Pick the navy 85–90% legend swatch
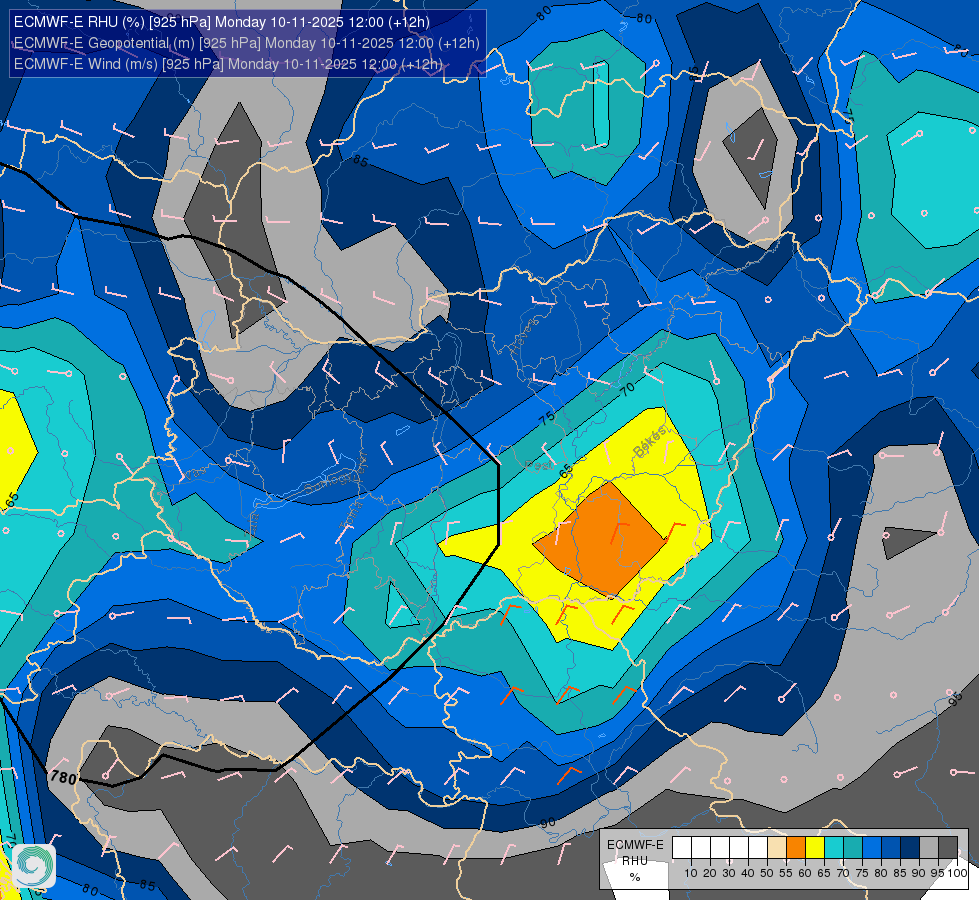This screenshot has height=900, width=979. 910,847
